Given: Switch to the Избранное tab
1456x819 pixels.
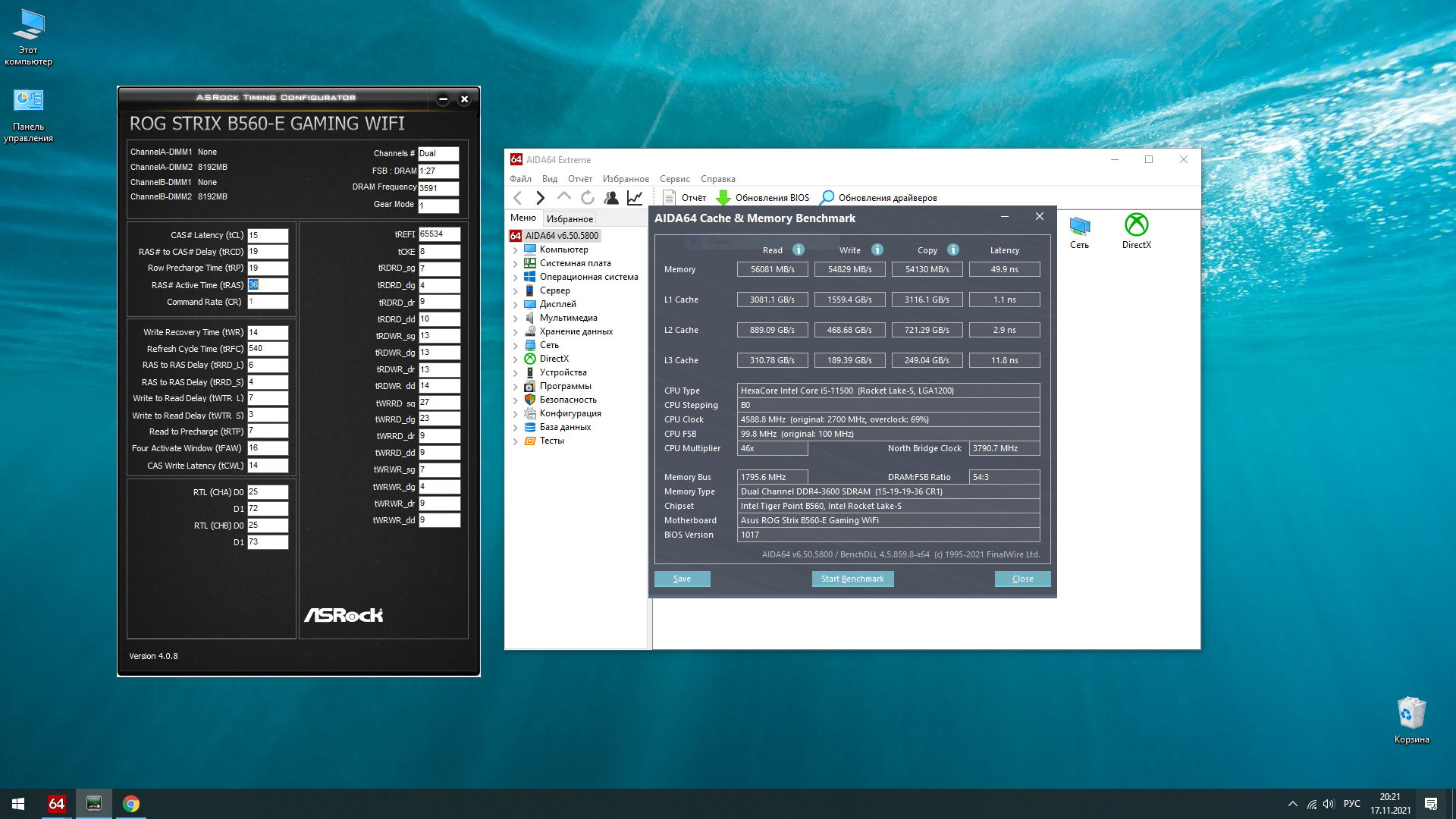Looking at the screenshot, I should [570, 218].
